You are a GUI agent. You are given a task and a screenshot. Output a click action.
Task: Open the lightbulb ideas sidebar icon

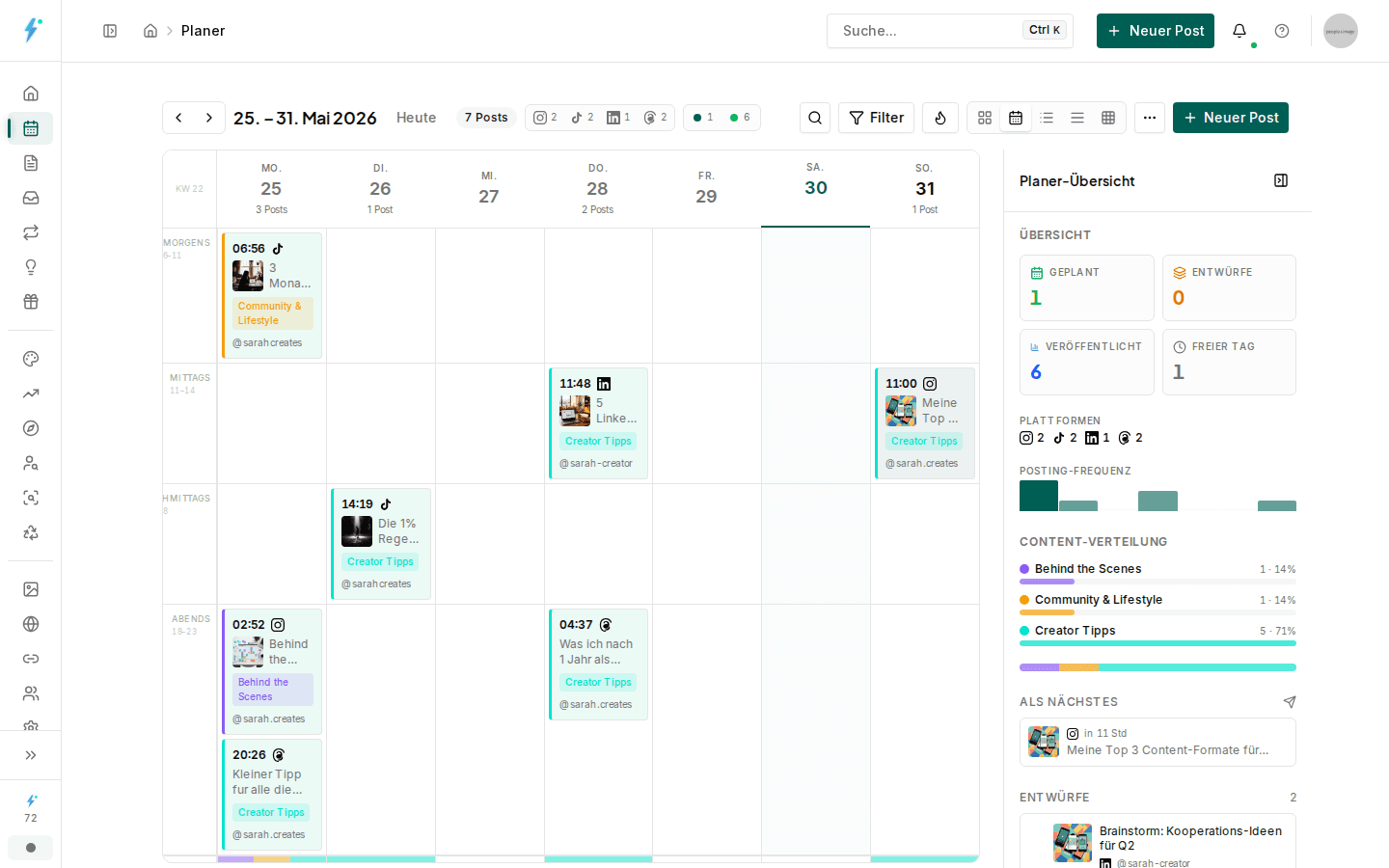[31, 267]
